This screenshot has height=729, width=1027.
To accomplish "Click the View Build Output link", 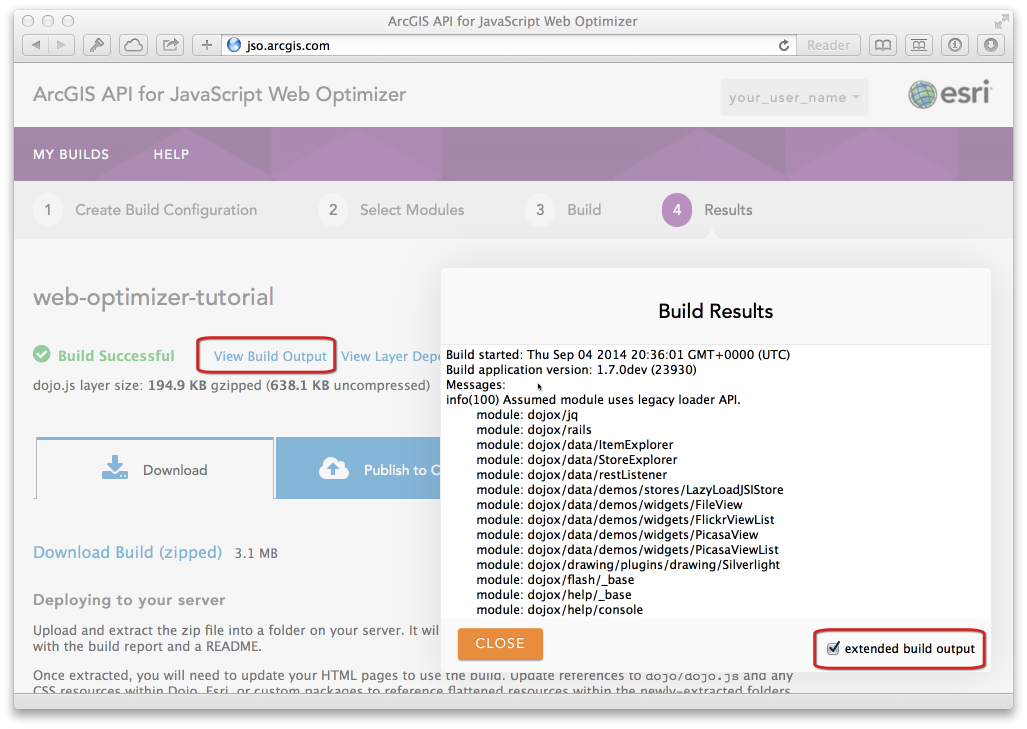I will coord(270,356).
